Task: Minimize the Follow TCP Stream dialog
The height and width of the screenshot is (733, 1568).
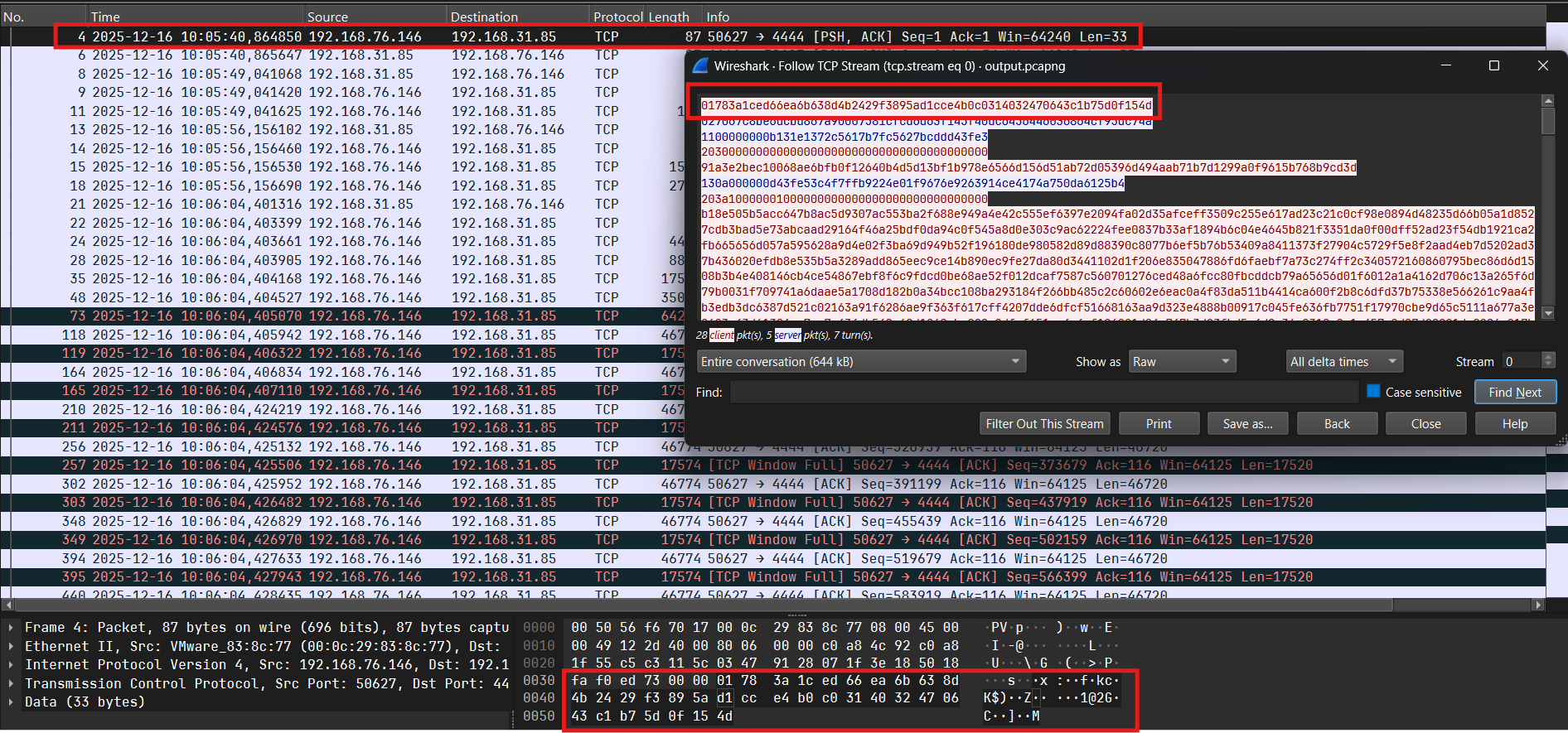Action: point(1446,66)
